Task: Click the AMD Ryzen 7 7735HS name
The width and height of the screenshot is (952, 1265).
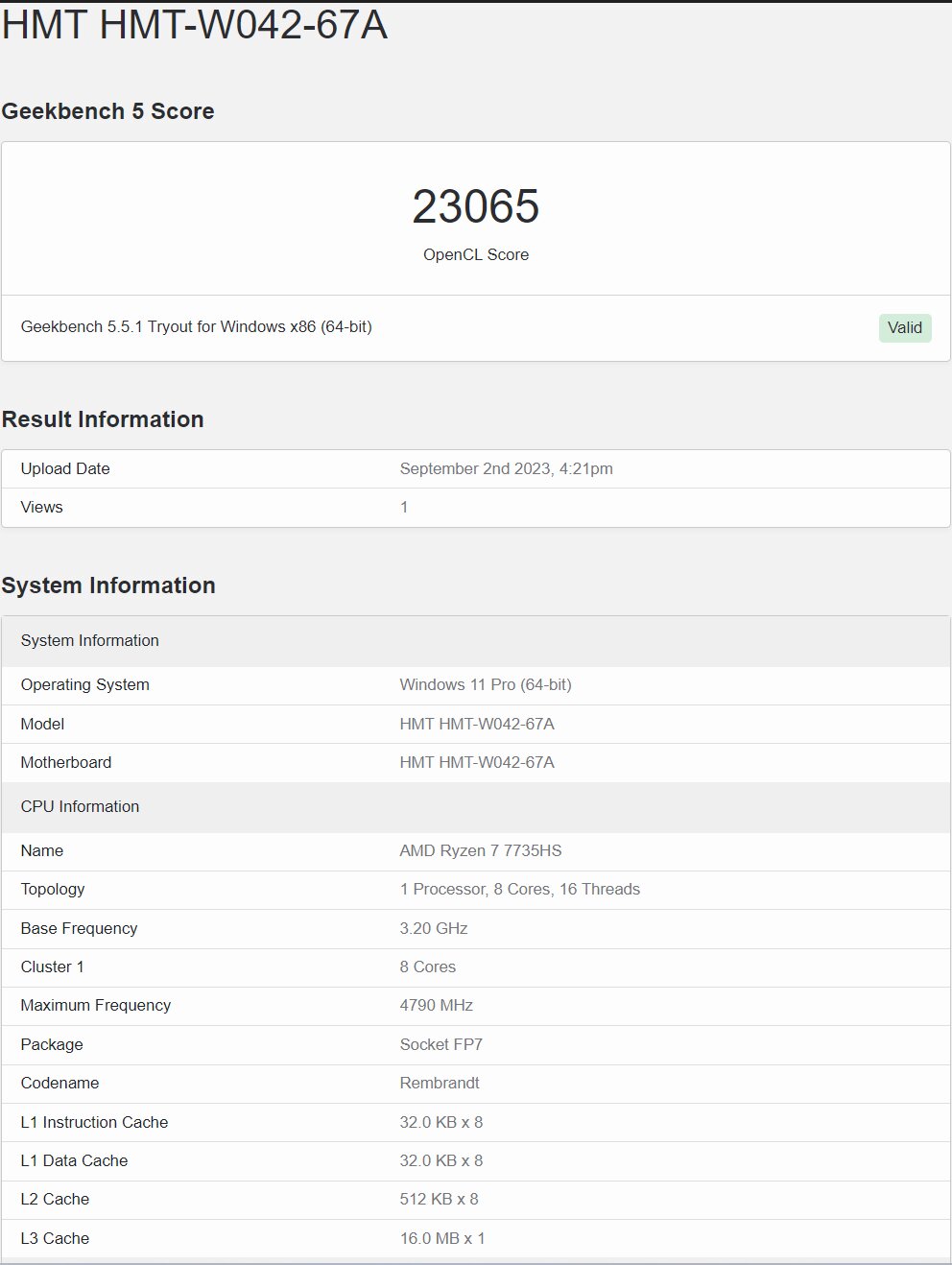Action: [480, 851]
